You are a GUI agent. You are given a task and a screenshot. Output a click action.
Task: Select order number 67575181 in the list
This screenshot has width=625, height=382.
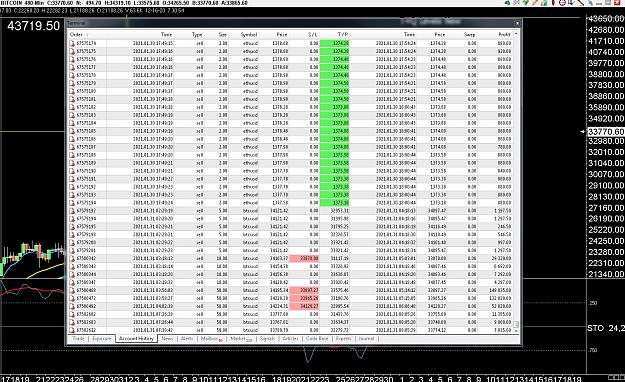point(86,99)
